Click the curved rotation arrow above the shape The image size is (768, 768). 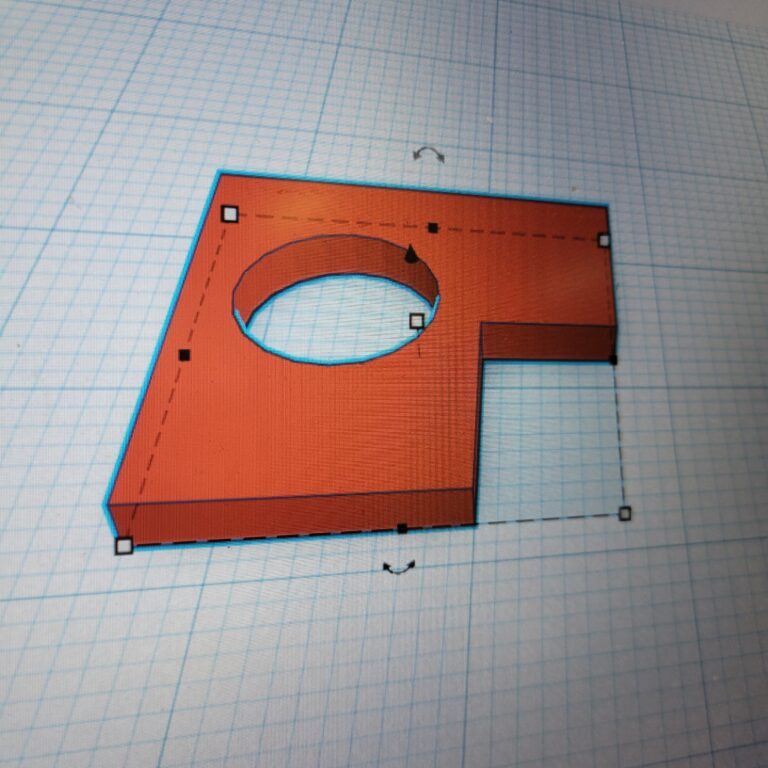429,154
